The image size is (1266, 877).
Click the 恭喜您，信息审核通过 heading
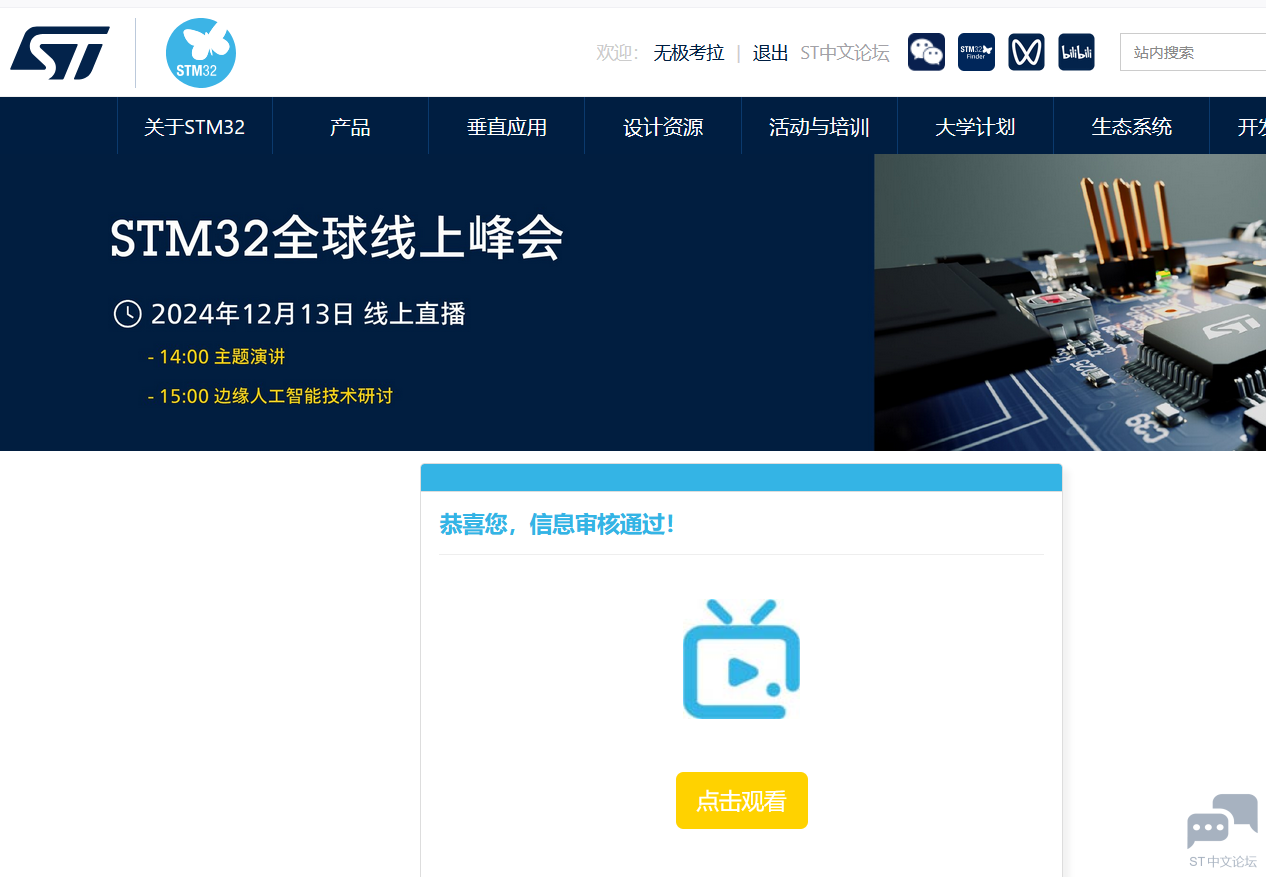tap(557, 524)
